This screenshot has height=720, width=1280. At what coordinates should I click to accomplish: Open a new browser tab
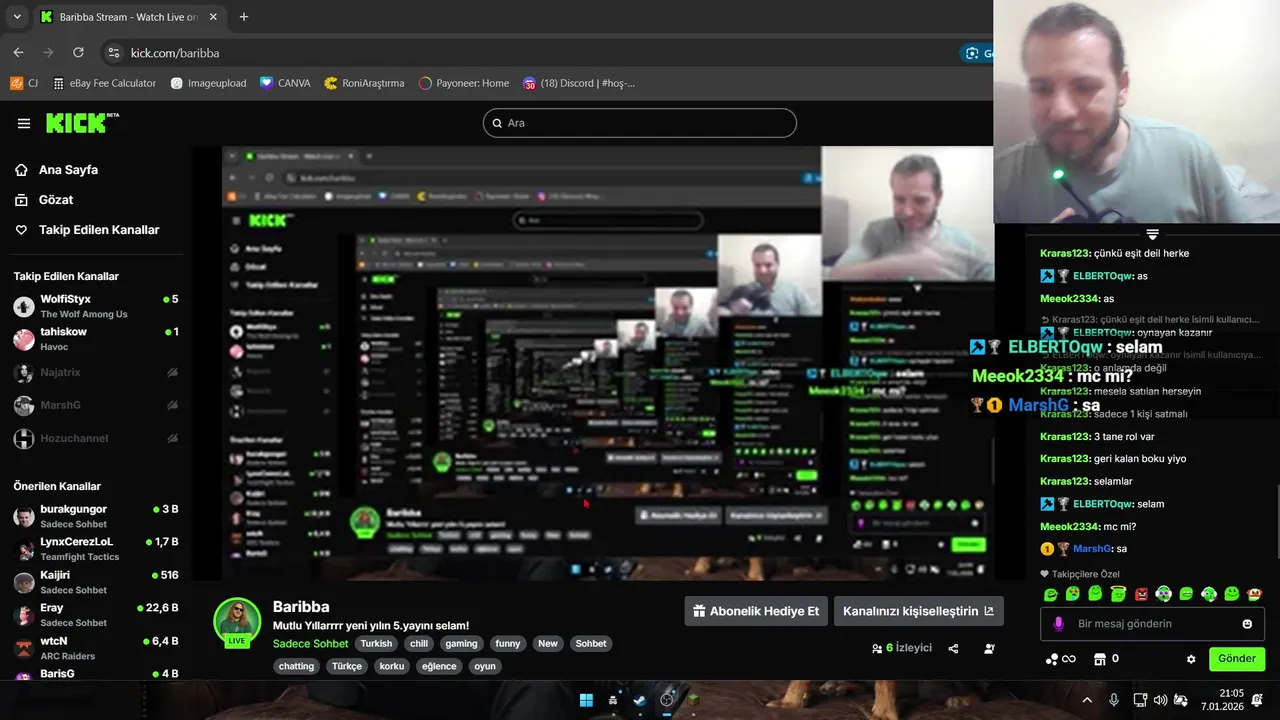click(x=243, y=17)
